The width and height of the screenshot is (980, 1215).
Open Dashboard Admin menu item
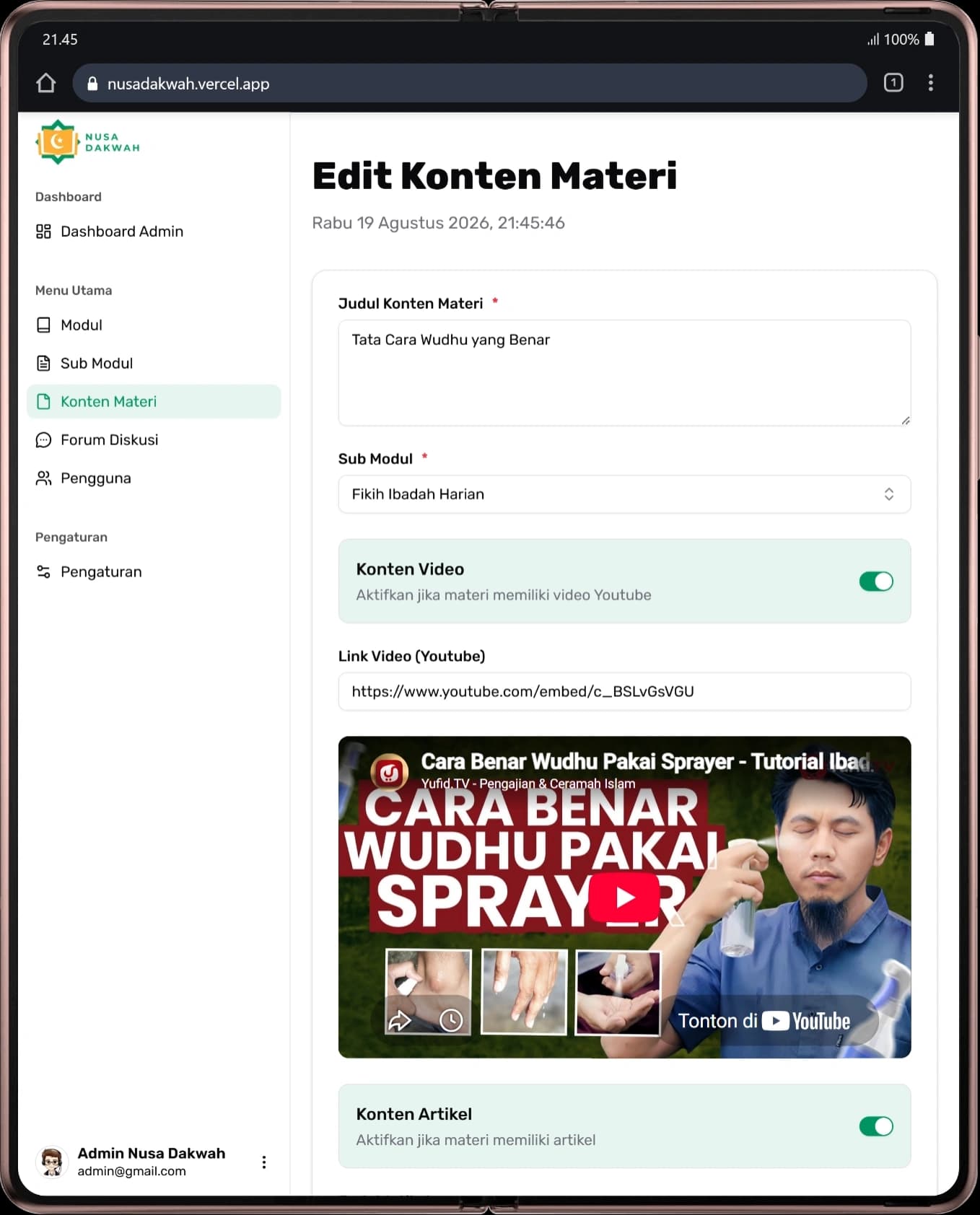(x=154, y=232)
